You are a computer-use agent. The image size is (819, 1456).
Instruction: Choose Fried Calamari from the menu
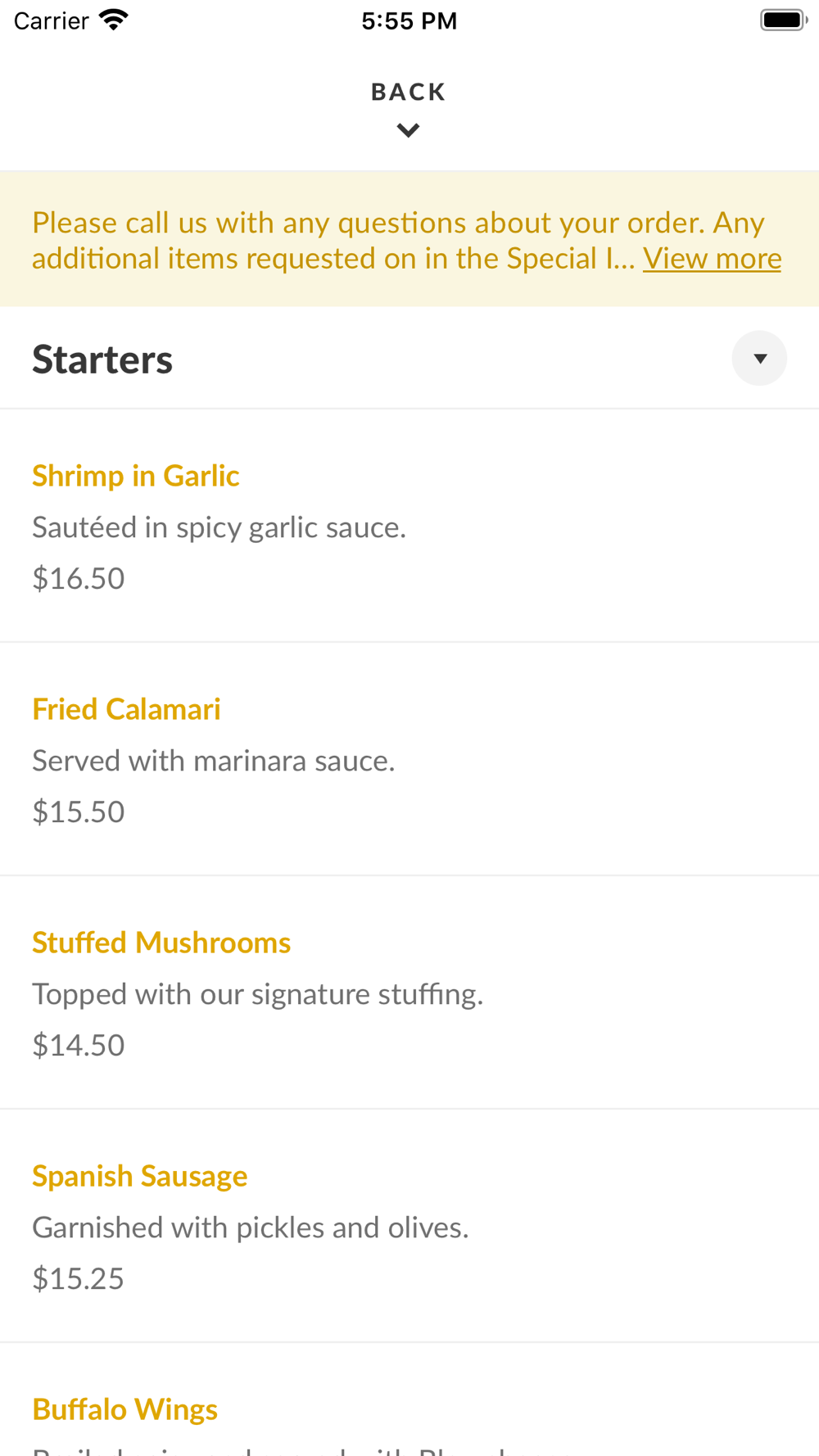[x=126, y=709]
